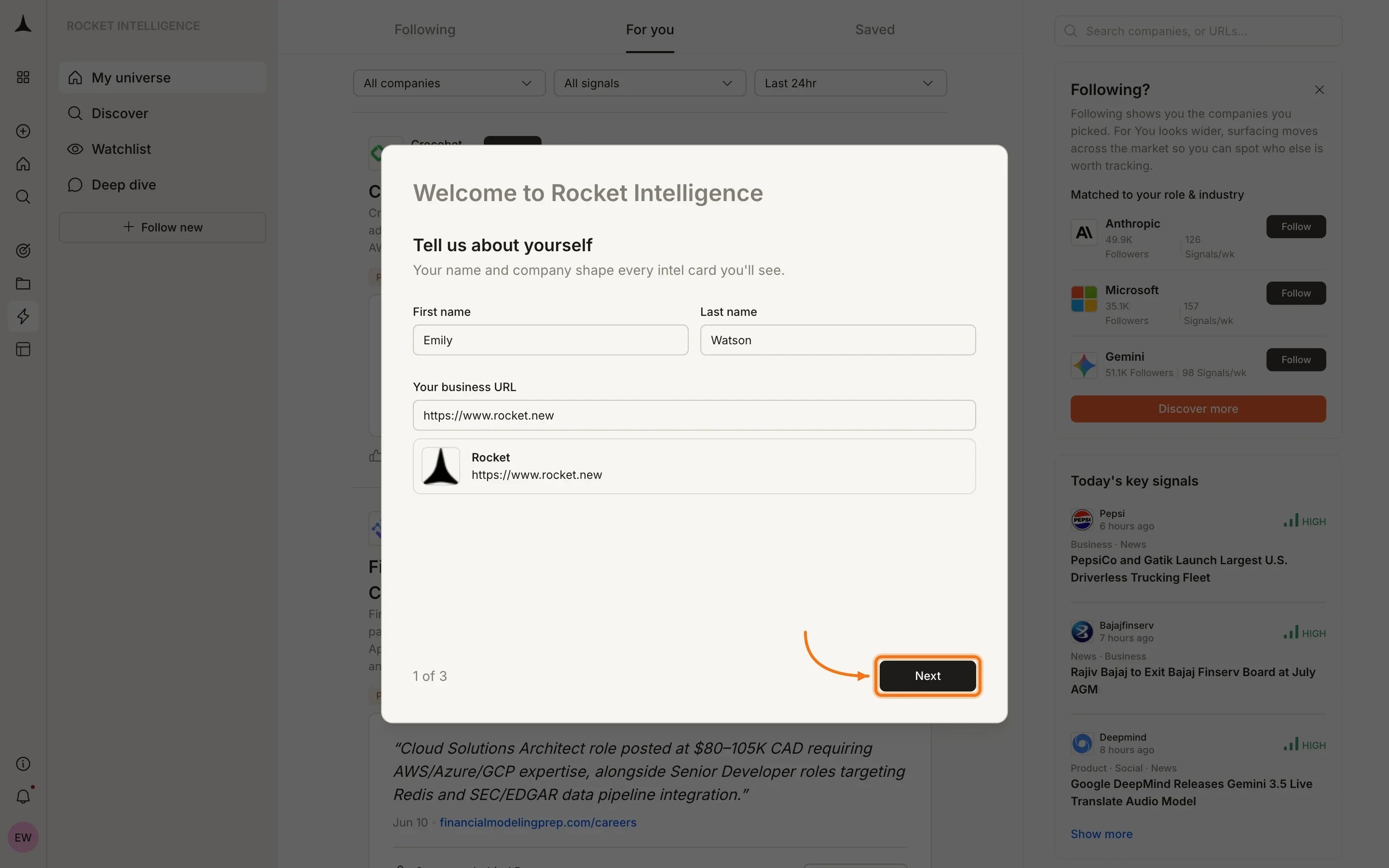
Task: Click the Anthropic logo icon
Action: tap(1084, 232)
